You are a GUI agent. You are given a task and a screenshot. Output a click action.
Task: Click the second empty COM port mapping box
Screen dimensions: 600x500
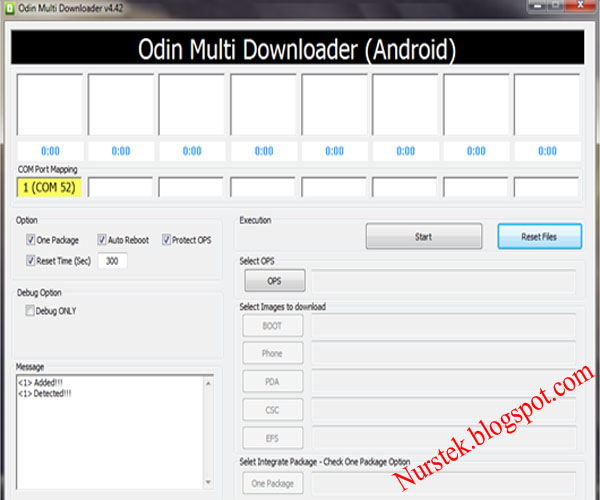(191, 187)
